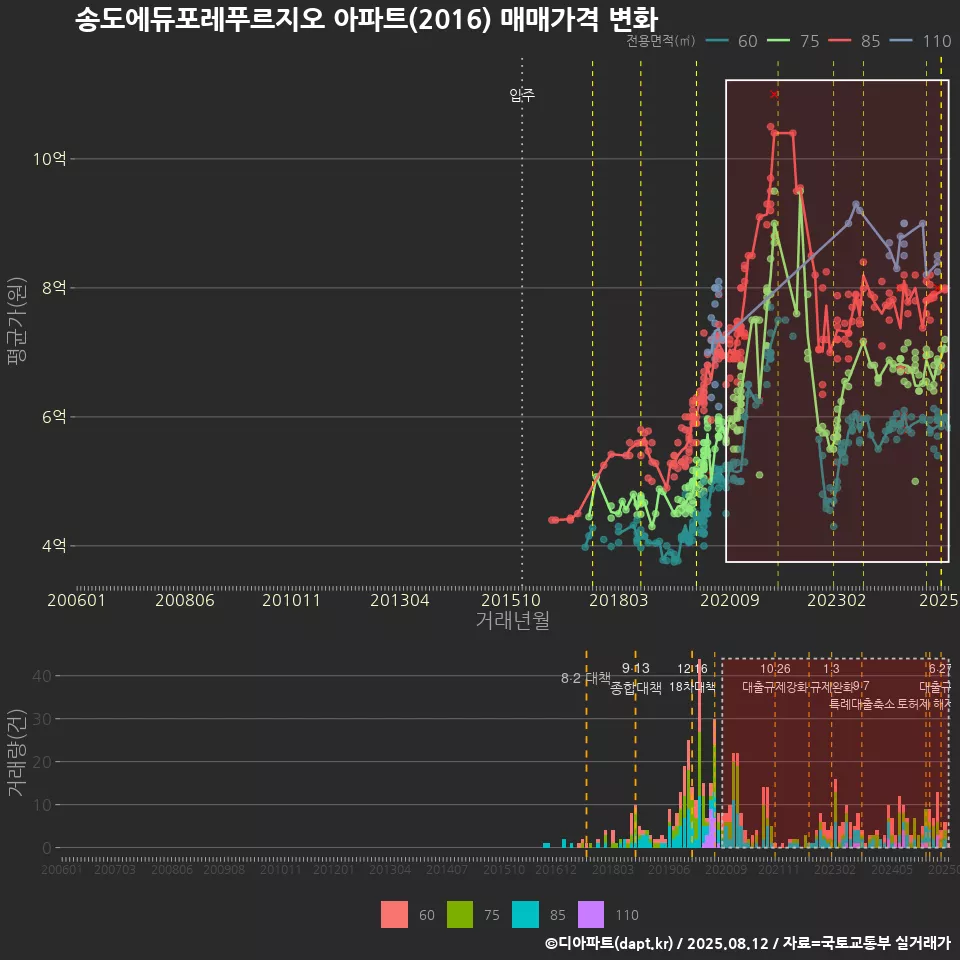Click 202405 on the volume chart axis
960x960 pixels.
point(891,869)
